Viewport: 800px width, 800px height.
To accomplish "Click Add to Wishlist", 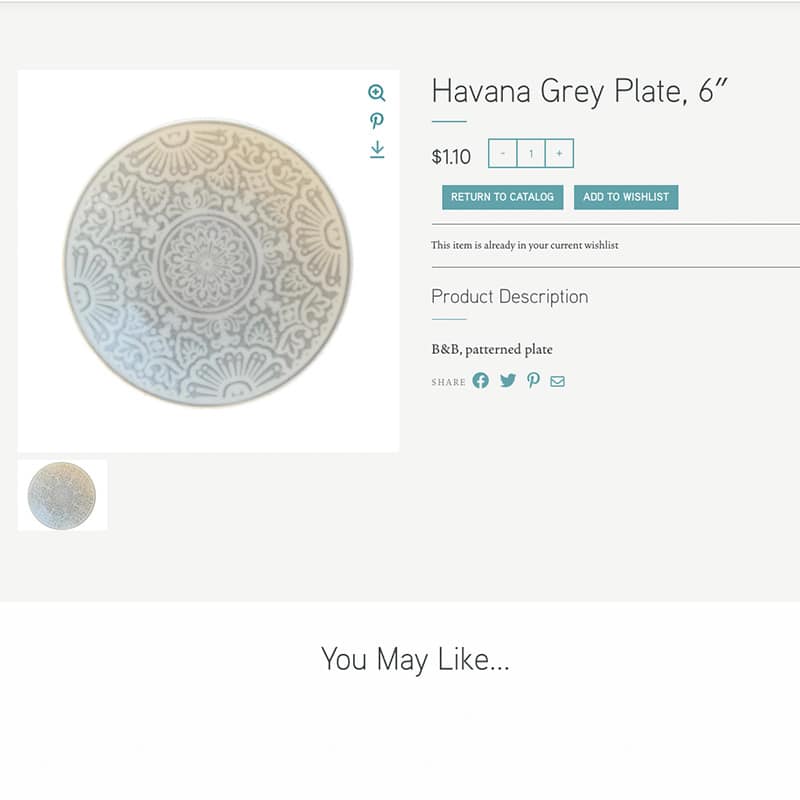I will coord(626,197).
